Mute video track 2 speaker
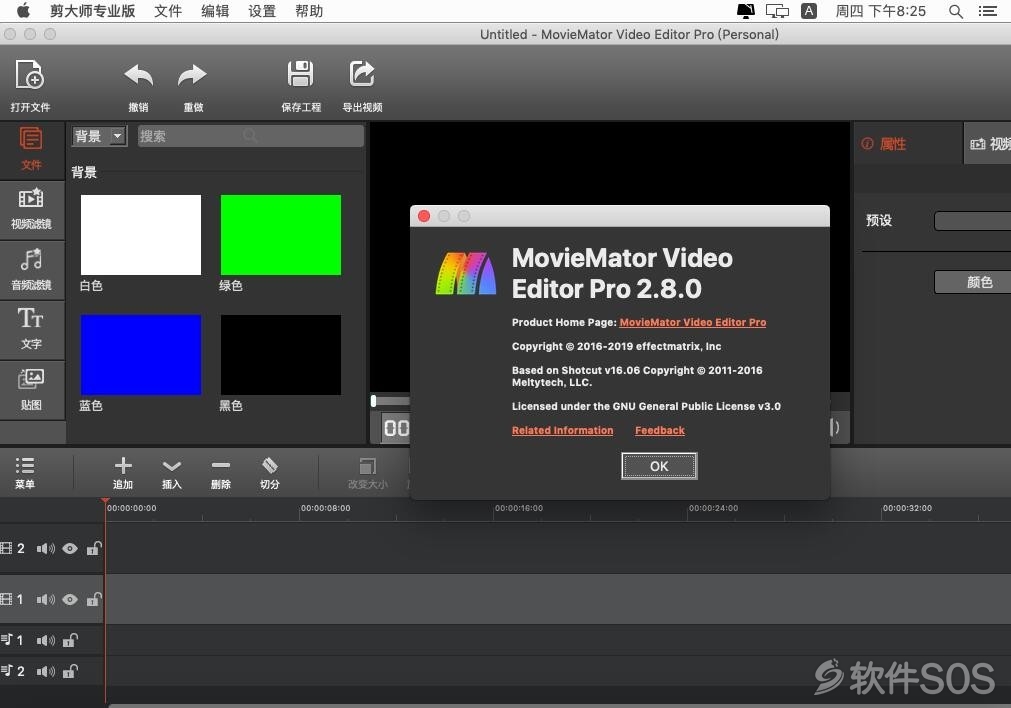Image resolution: width=1011 pixels, height=708 pixels. point(45,549)
